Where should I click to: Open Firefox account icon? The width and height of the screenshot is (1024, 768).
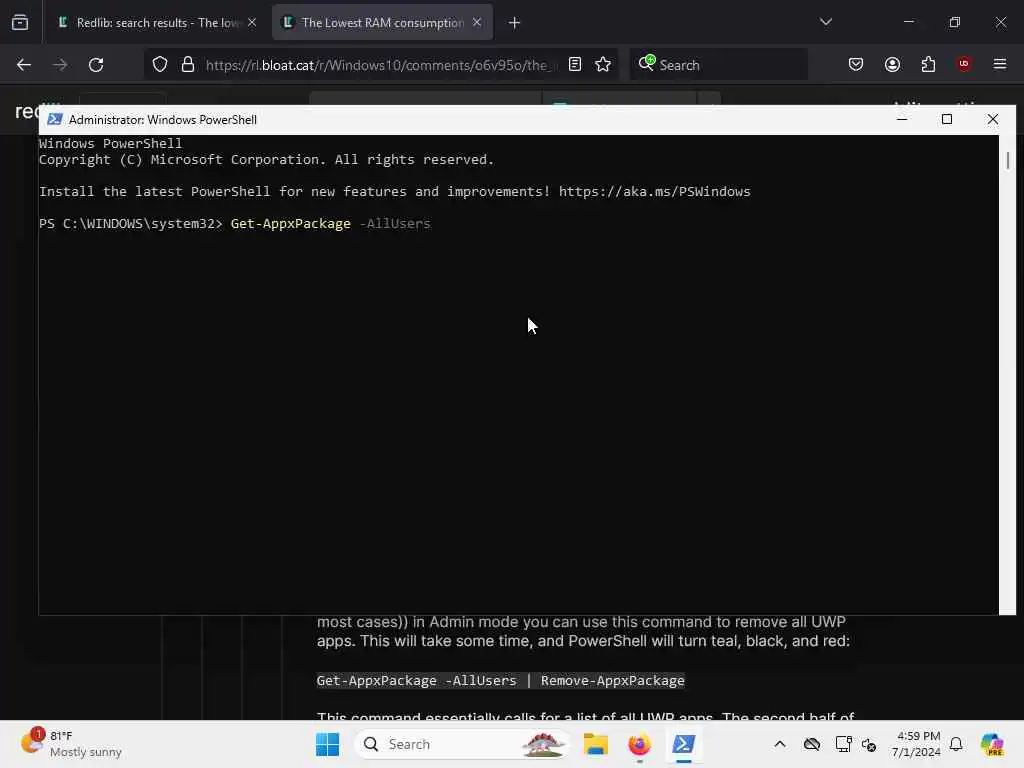point(893,65)
